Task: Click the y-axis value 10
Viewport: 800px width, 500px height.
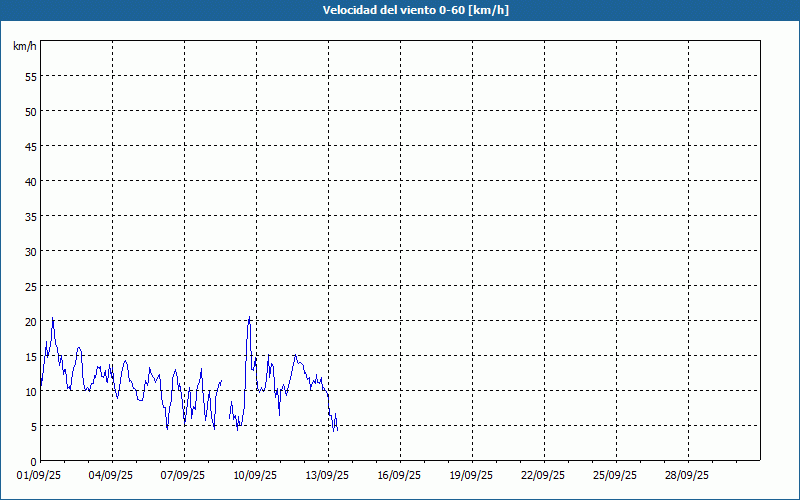Action: (31, 391)
